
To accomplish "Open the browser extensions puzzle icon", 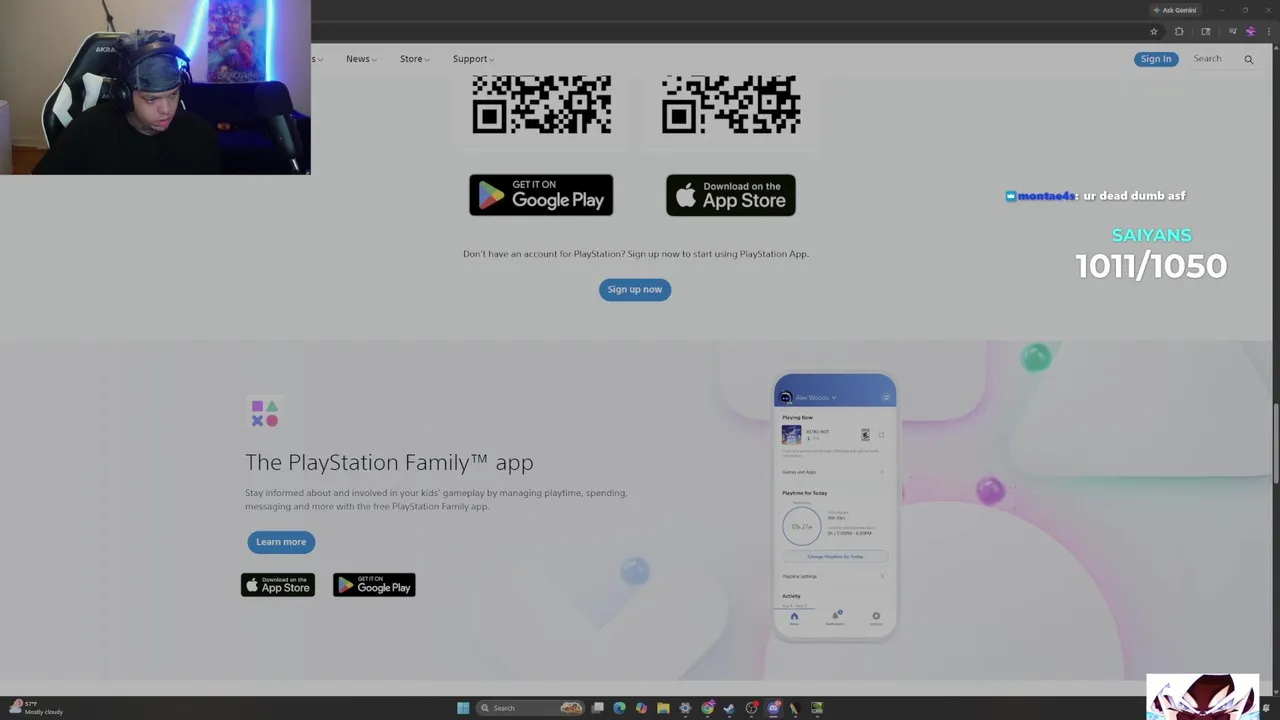I will [x=1179, y=31].
